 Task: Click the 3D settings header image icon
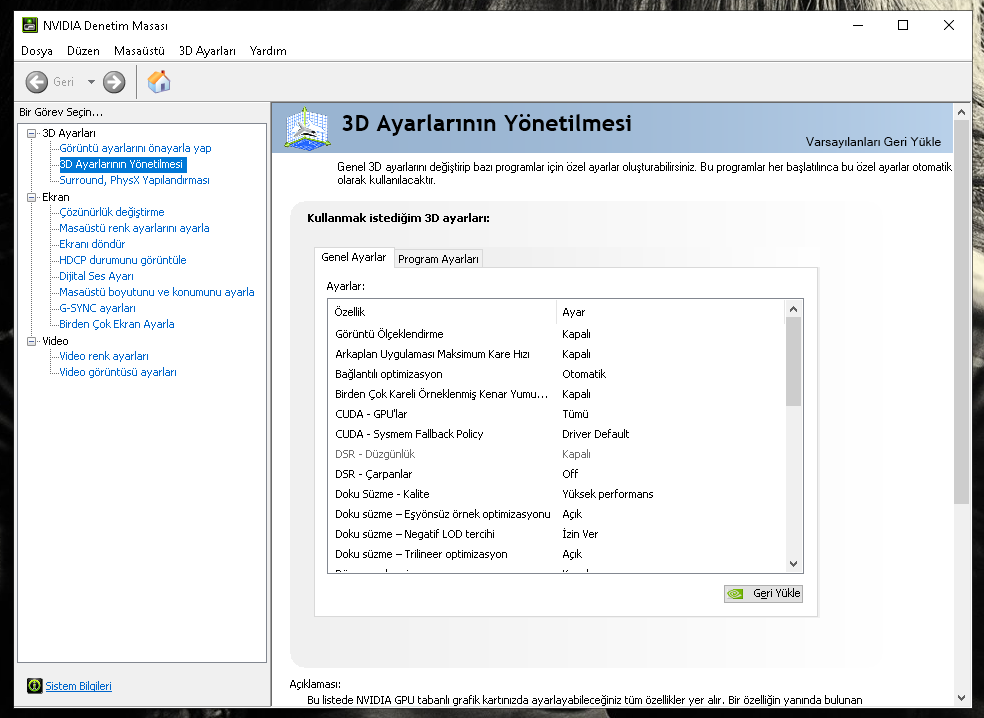pyautogui.click(x=307, y=128)
